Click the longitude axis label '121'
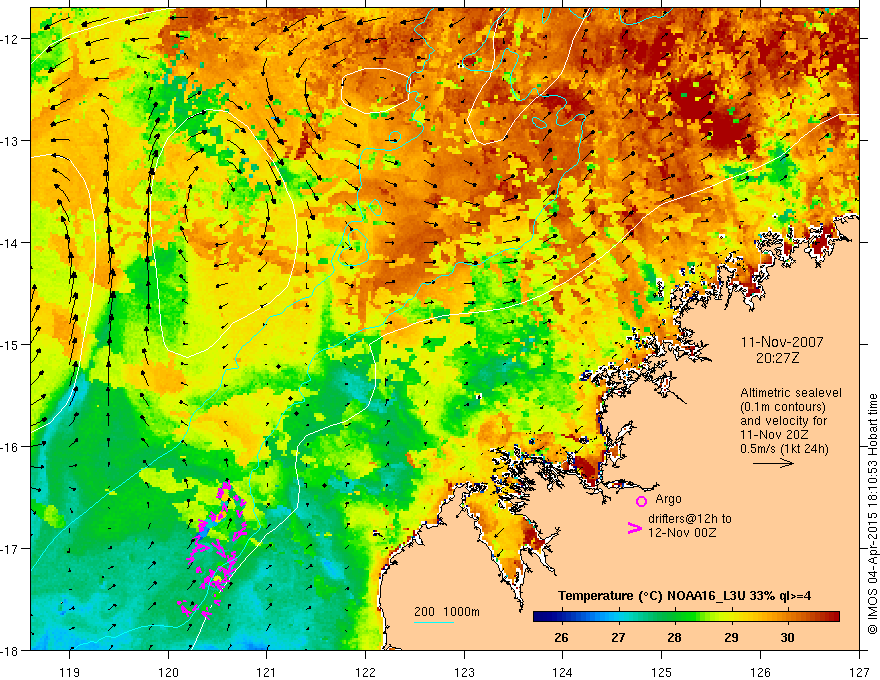 pyautogui.click(x=267, y=672)
